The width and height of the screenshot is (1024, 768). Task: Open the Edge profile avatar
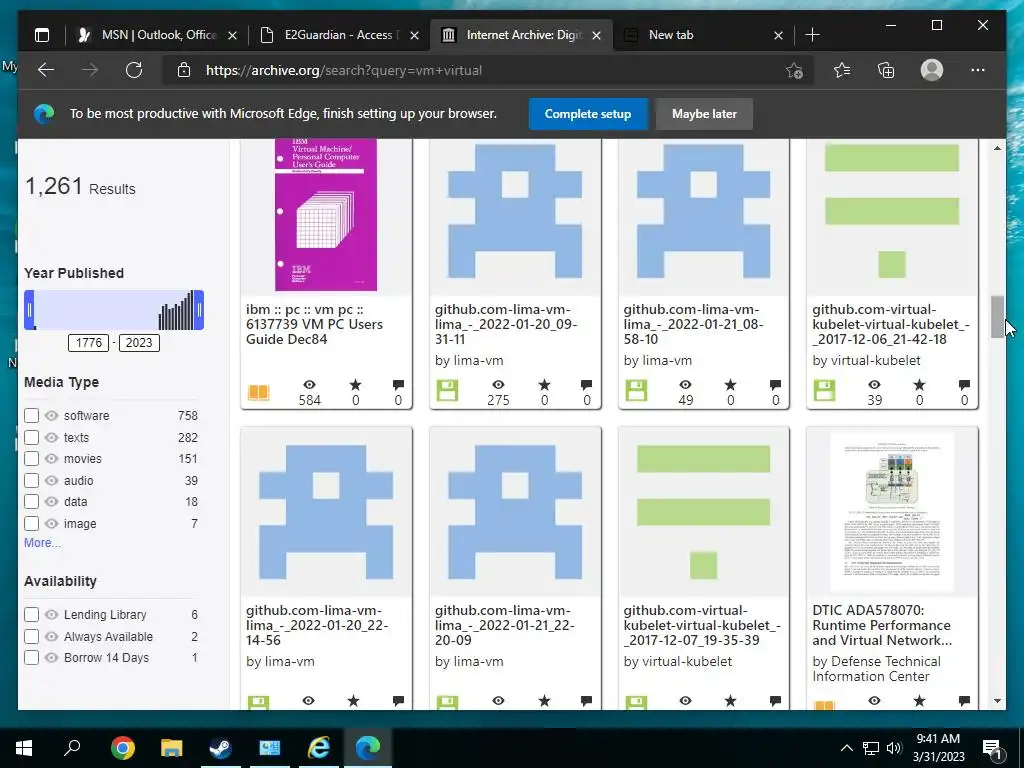[932, 70]
